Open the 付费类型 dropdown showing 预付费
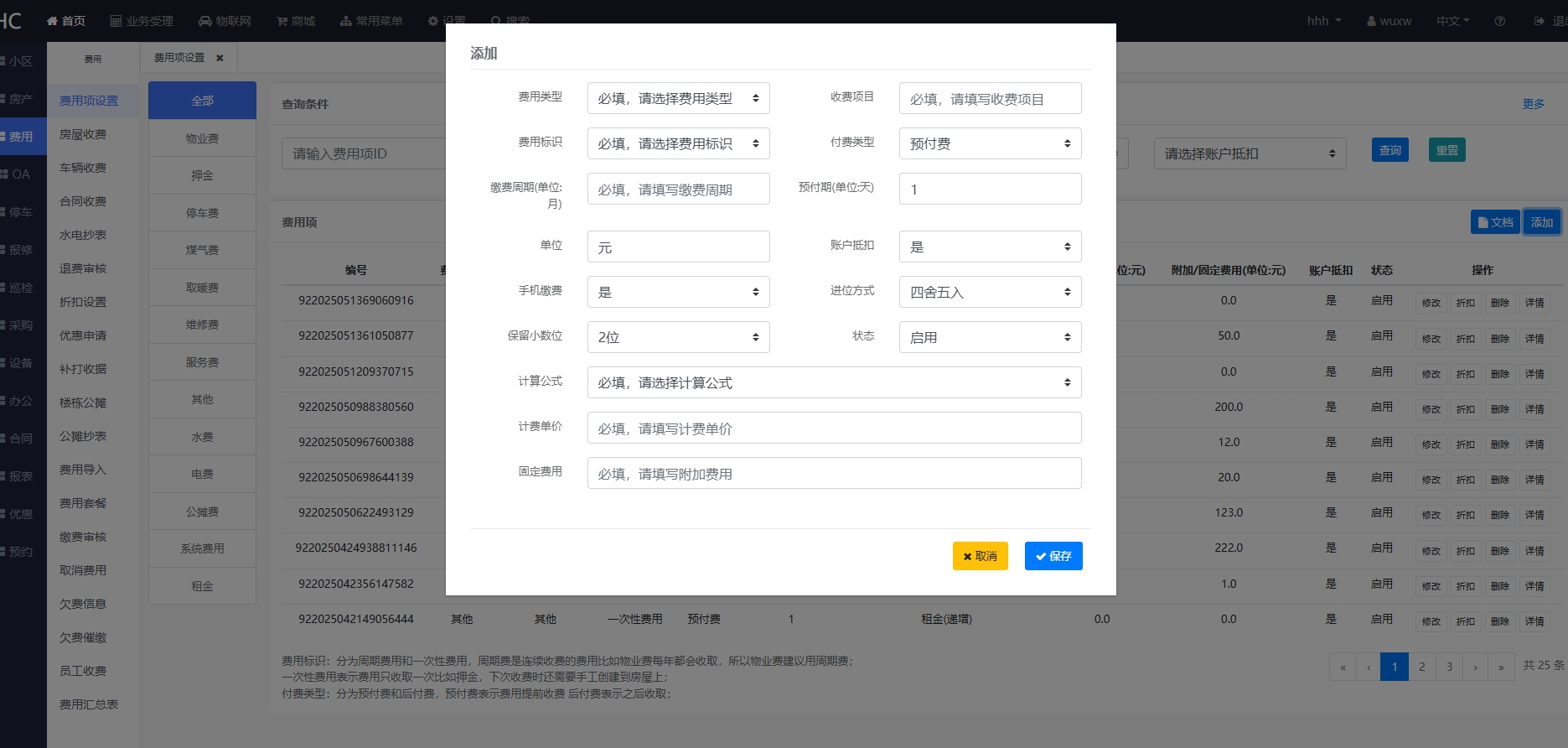Screen dimensions: 1568x748 990,143
